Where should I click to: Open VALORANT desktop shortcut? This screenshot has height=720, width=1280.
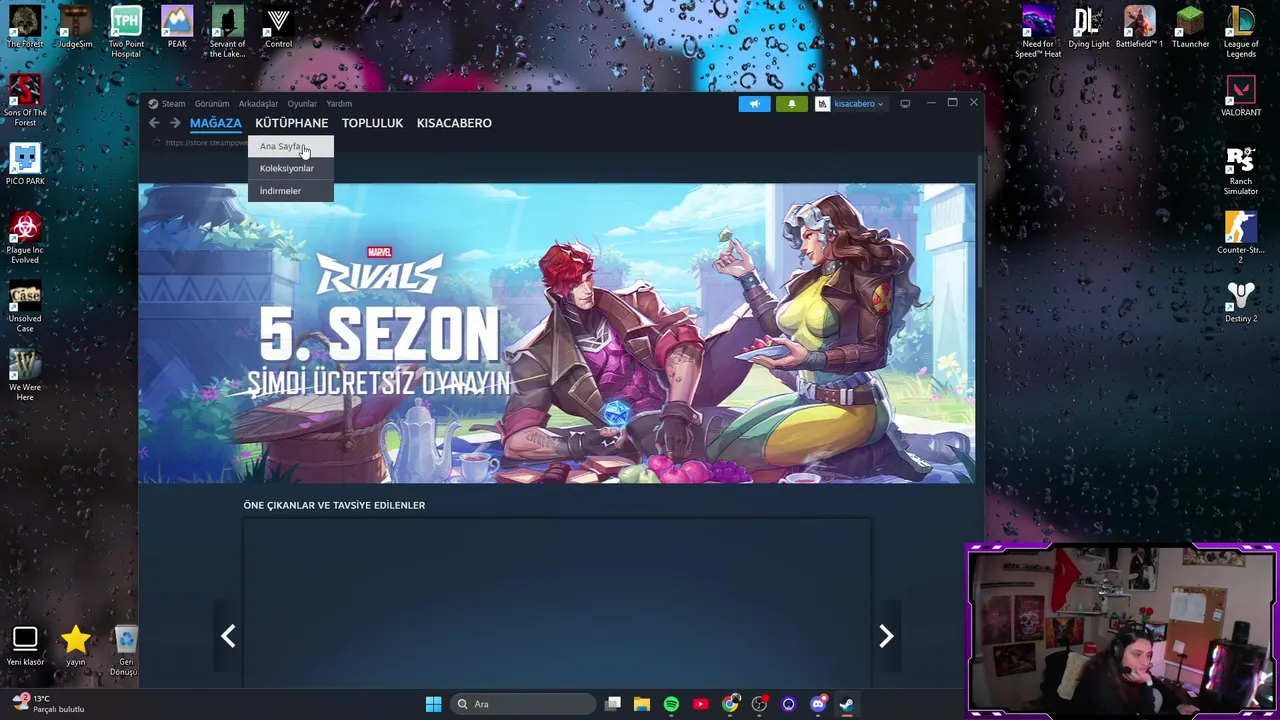click(1241, 95)
